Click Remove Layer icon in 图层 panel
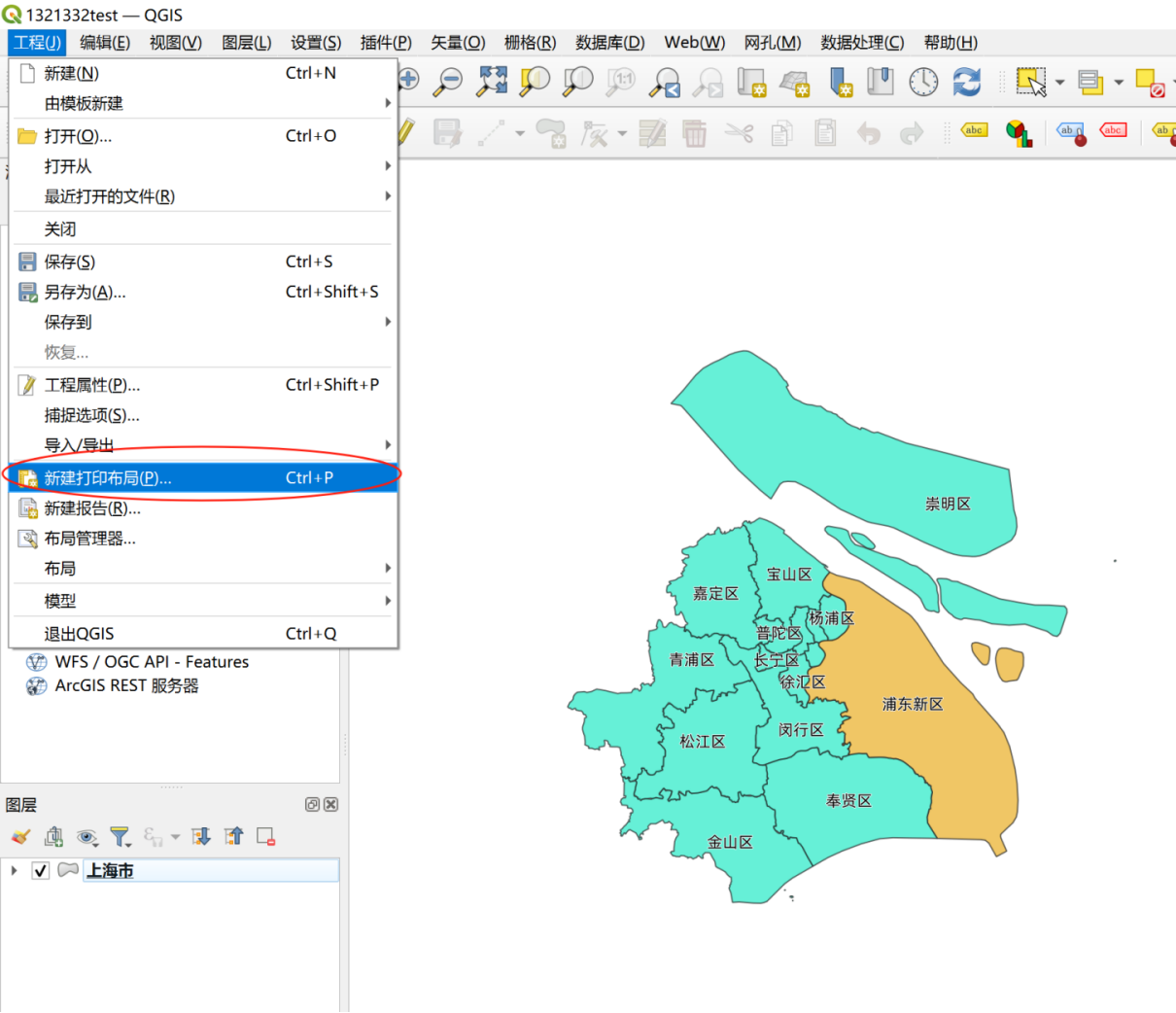 click(x=265, y=836)
